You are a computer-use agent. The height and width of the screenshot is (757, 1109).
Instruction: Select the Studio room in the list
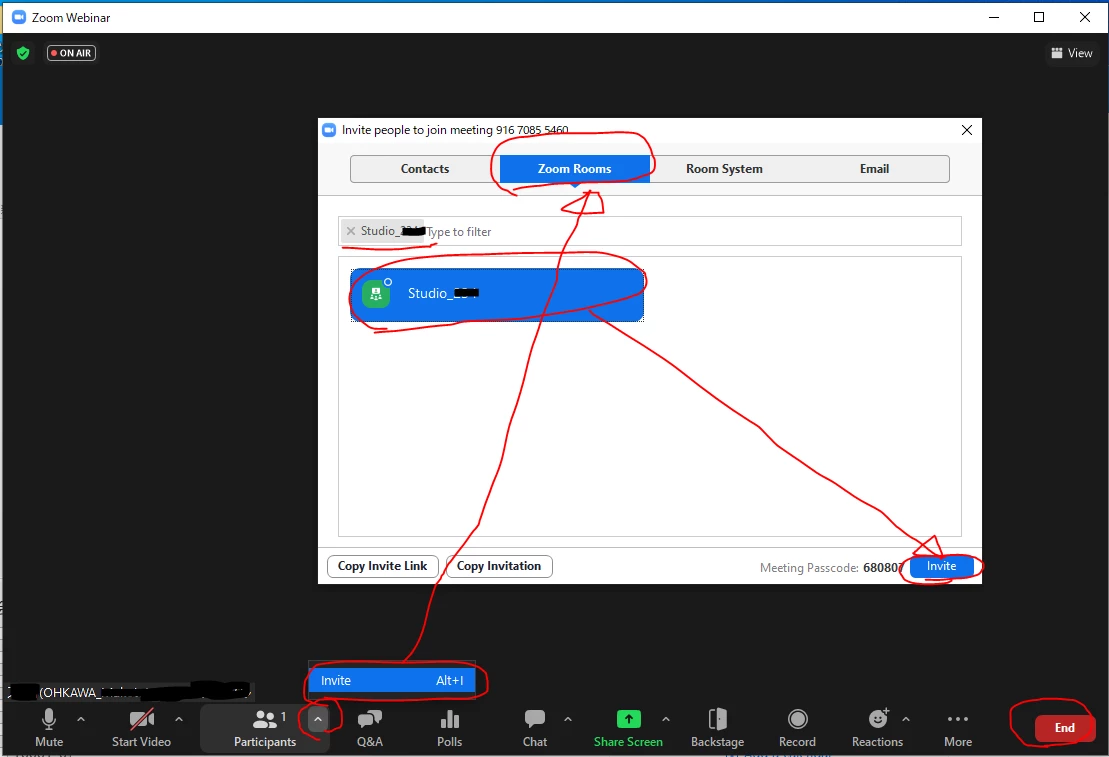click(497, 294)
